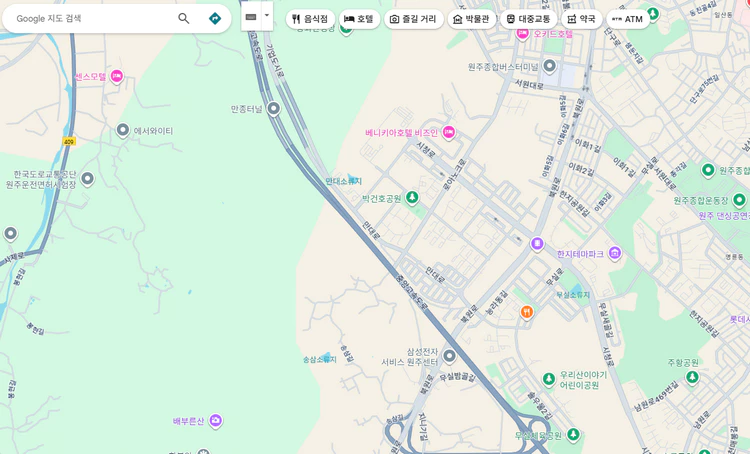
Task: Choose the 대중교통 filter chip
Action: pyautogui.click(x=528, y=19)
